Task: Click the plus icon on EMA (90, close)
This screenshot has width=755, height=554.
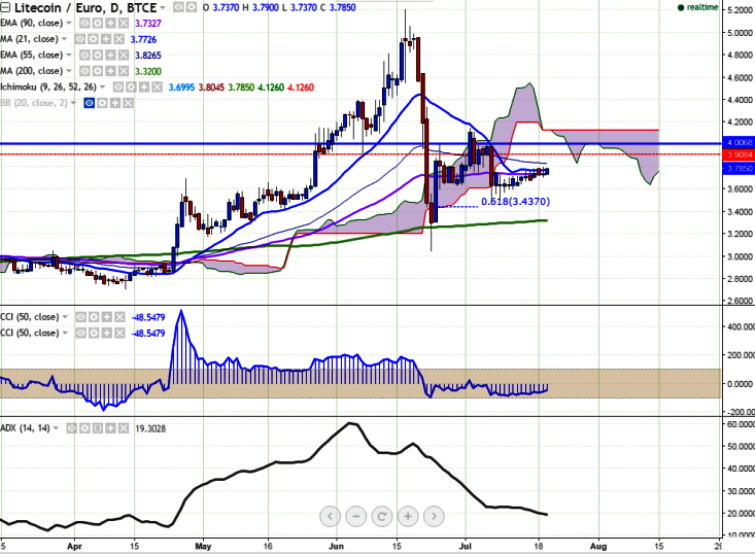Action: 110,23
